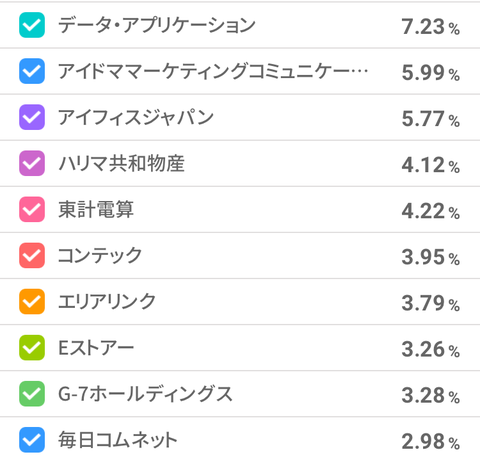Open the ハリマ共和物産 row
This screenshot has height=459, width=480.
(x=240, y=163)
